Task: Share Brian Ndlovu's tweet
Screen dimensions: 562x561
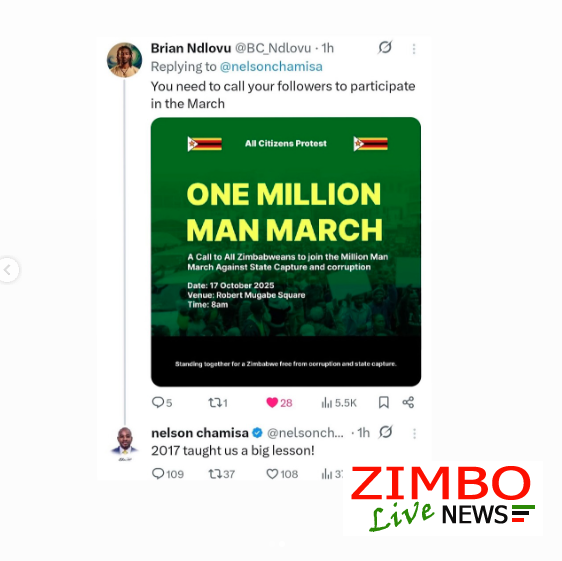Action: pyautogui.click(x=408, y=402)
